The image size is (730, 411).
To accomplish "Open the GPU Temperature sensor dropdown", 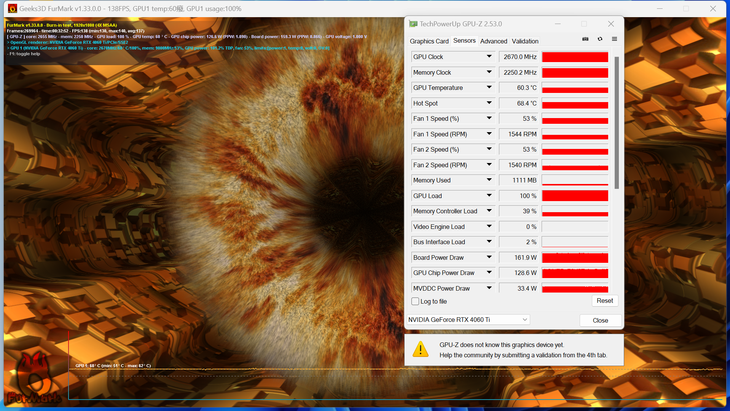I will pyautogui.click(x=489, y=88).
